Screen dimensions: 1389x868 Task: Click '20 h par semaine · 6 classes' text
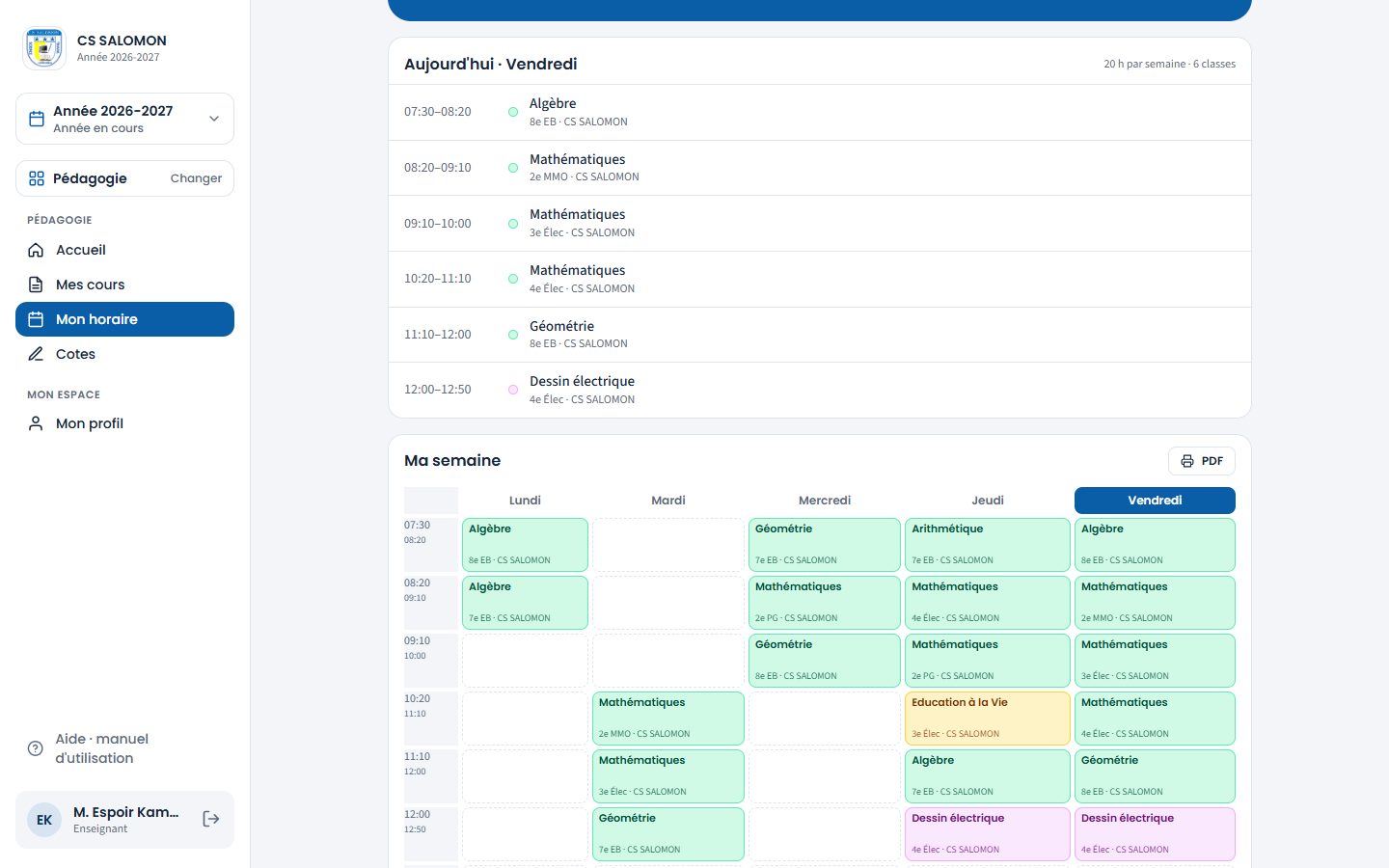pos(1169,64)
